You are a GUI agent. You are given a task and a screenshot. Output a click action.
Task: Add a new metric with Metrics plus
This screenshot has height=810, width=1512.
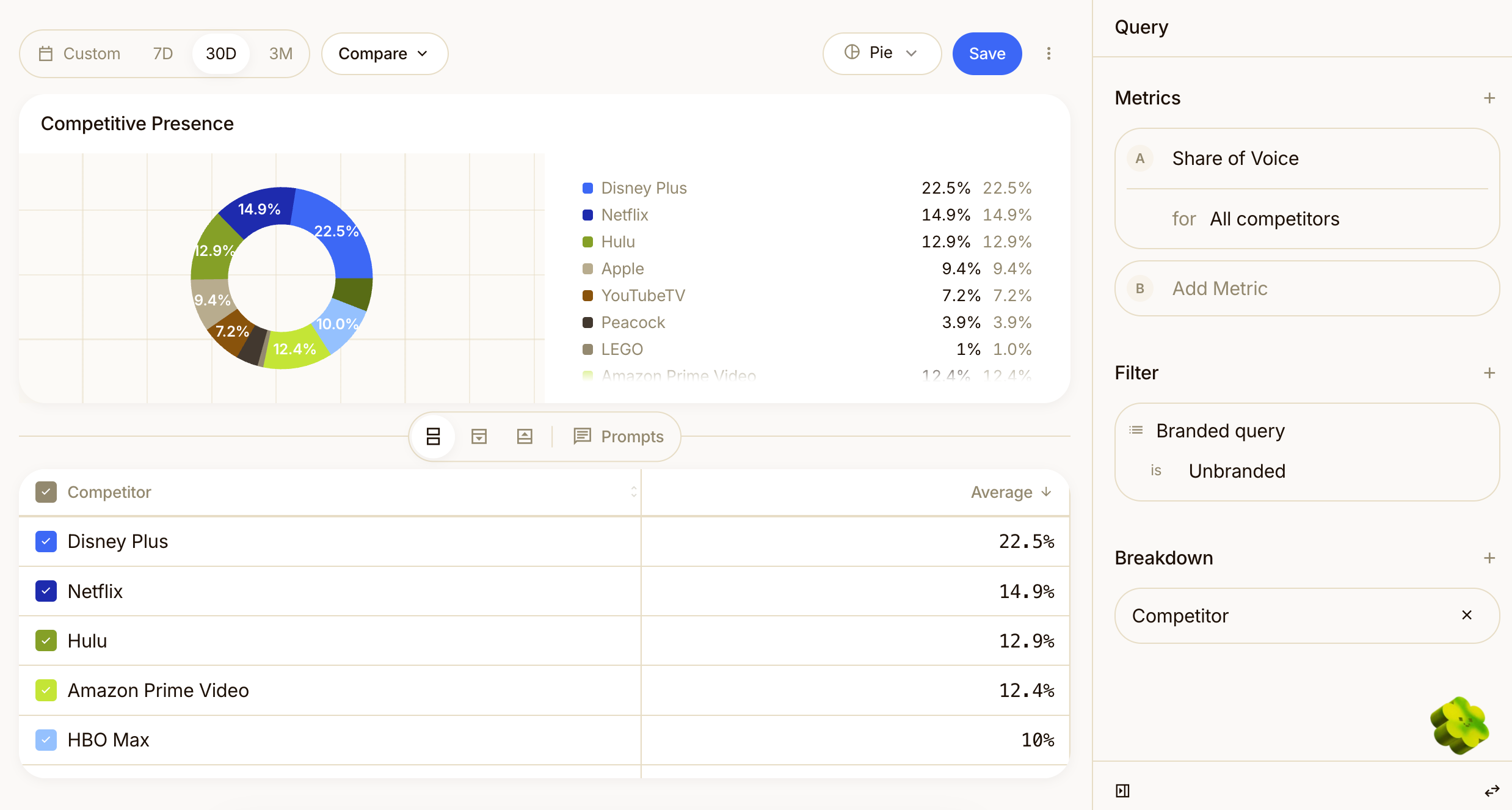(x=1489, y=98)
